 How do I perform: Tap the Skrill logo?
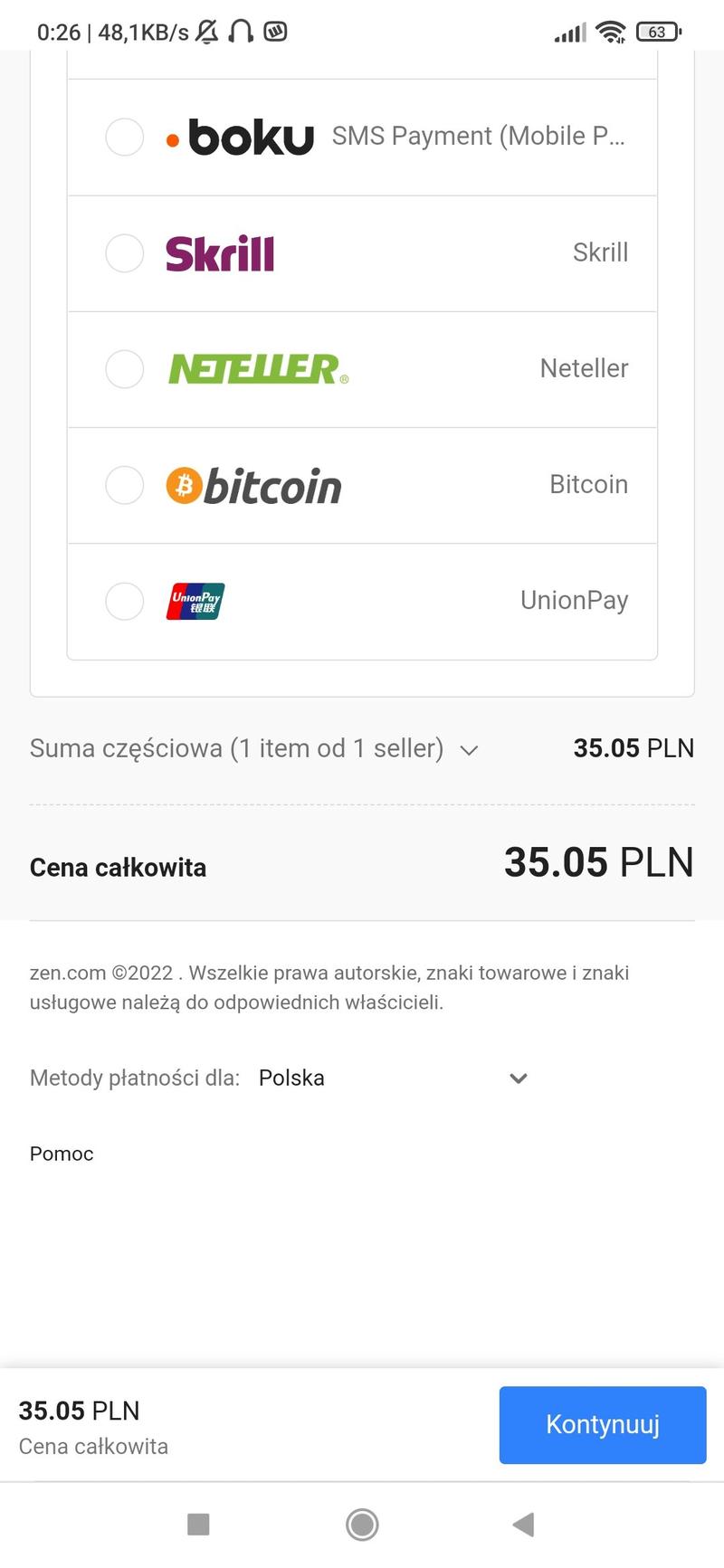pos(220,253)
